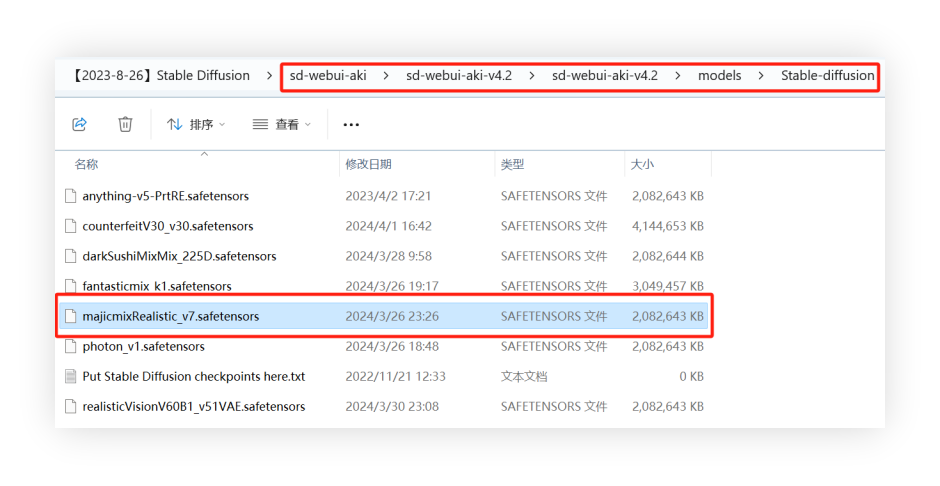940x486 pixels.
Task: Expand chevron after 【2023-8-26】Stable Diffusion breadcrumb
Action: (269, 76)
